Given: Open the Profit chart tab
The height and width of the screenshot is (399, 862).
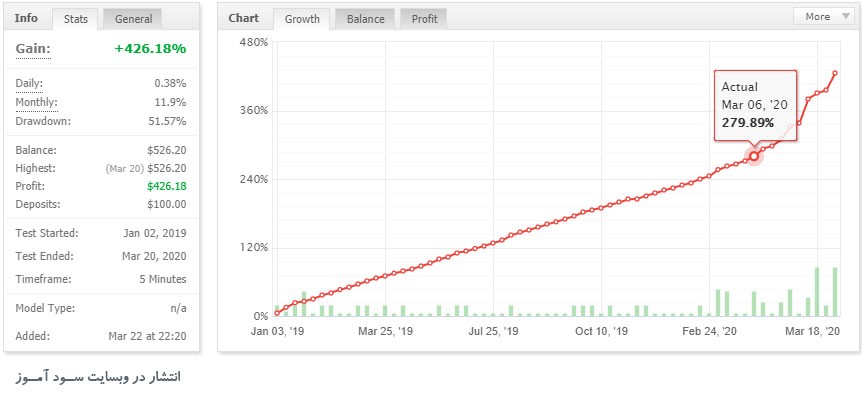Looking at the screenshot, I should (424, 19).
